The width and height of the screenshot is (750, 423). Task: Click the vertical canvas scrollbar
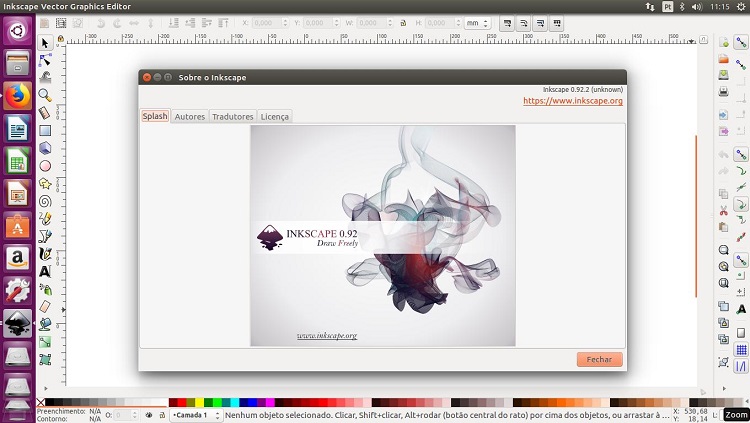pyautogui.click(x=696, y=217)
